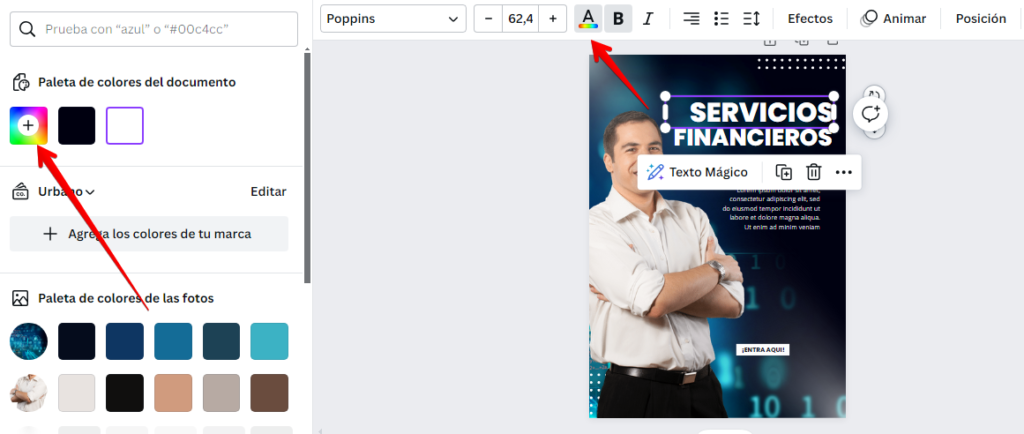1024x434 pixels.
Task: Click the color search field
Action: point(153,29)
